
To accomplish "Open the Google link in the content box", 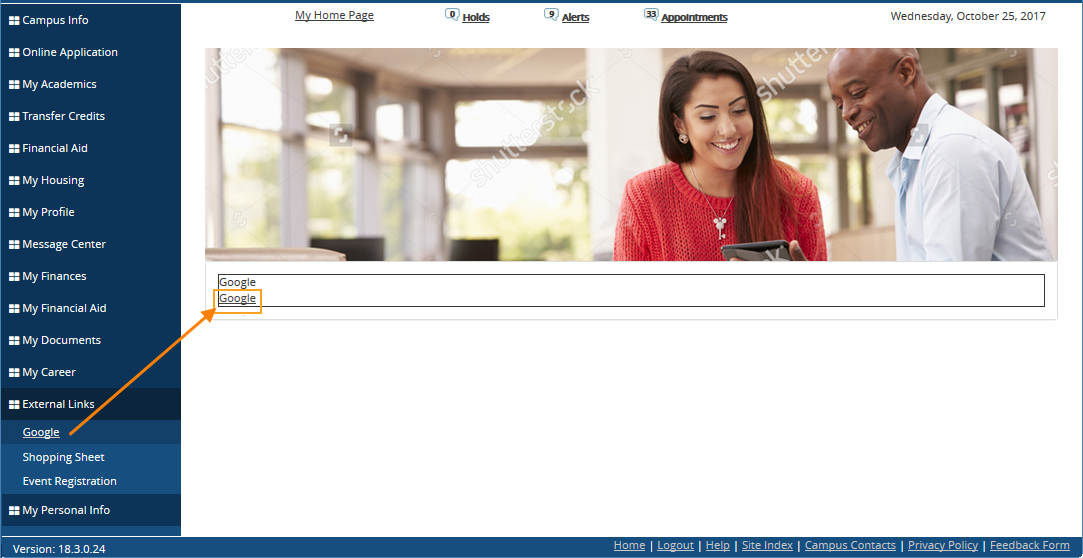I will 238,299.
